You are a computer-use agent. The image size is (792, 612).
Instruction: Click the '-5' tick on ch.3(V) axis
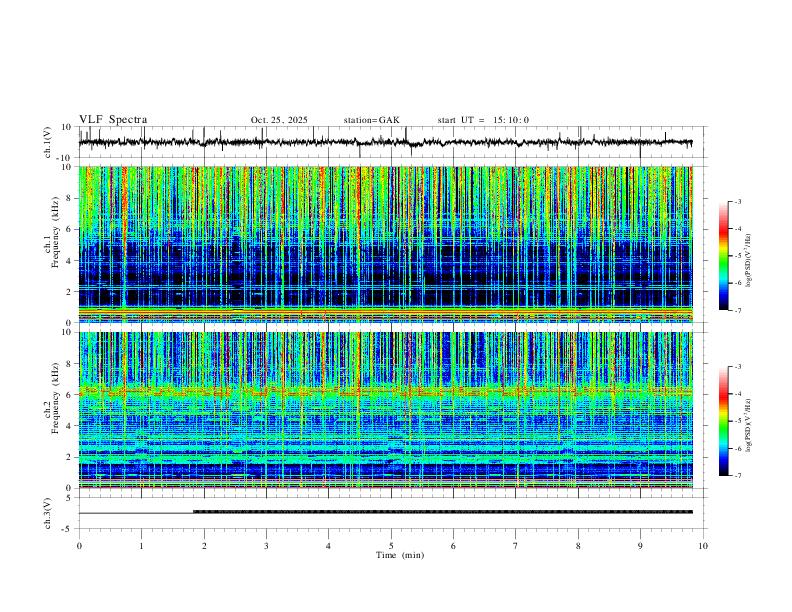68,529
